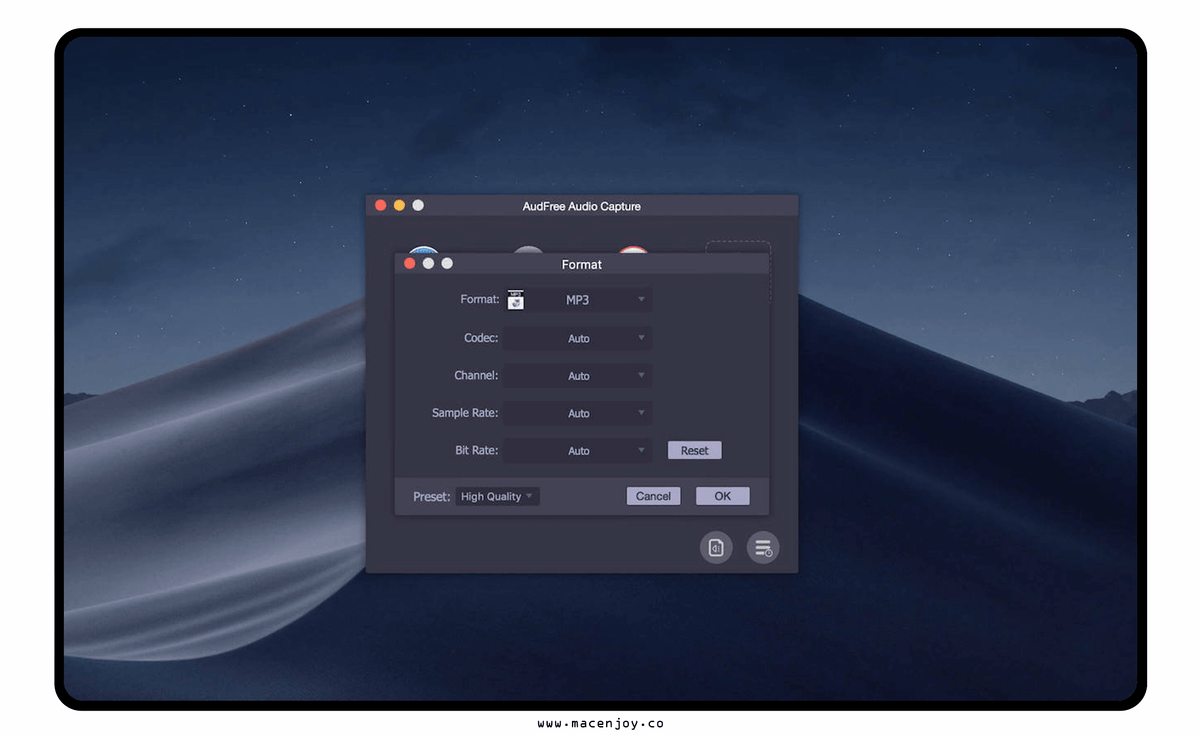
Task: Minimize the AudFree Audio Capture main window
Action: click(399, 205)
